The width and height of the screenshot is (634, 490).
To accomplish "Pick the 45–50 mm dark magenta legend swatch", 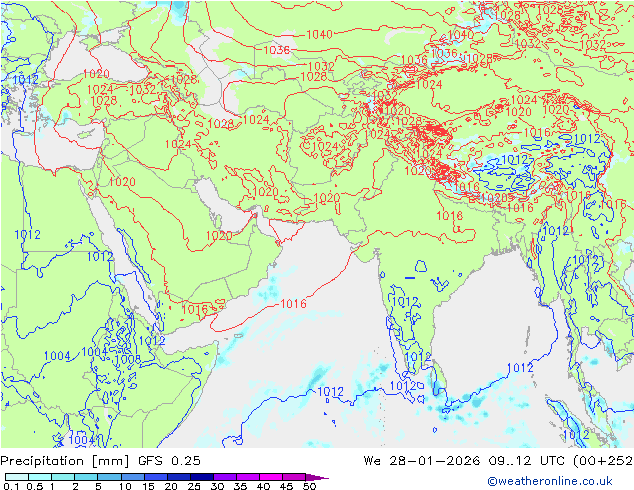I will click(x=294, y=477).
